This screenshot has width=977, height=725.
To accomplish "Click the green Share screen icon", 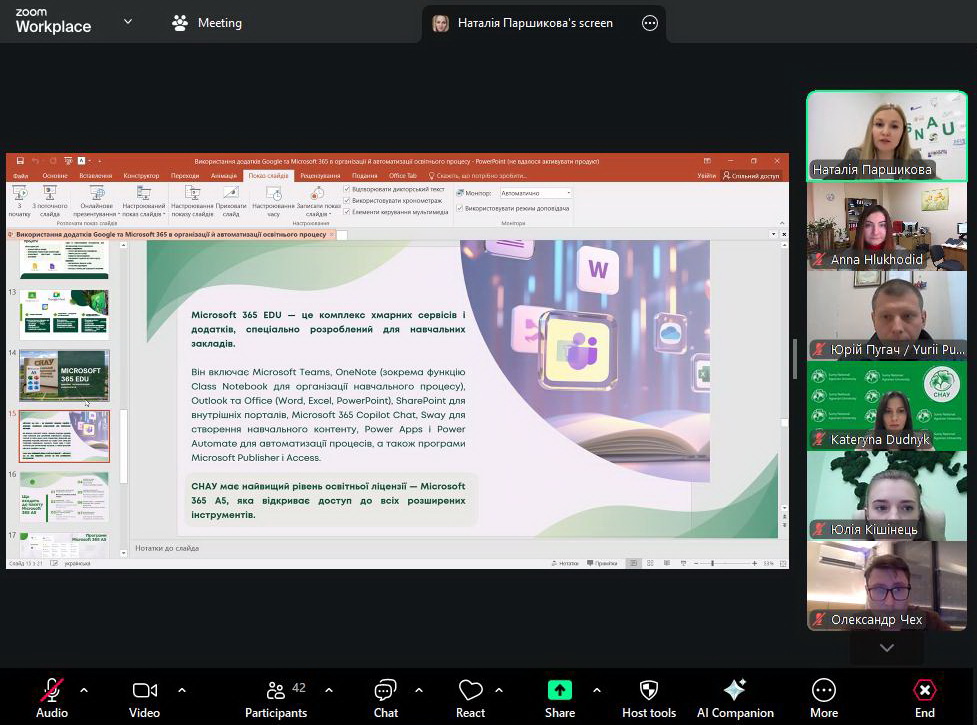I will [x=559, y=691].
